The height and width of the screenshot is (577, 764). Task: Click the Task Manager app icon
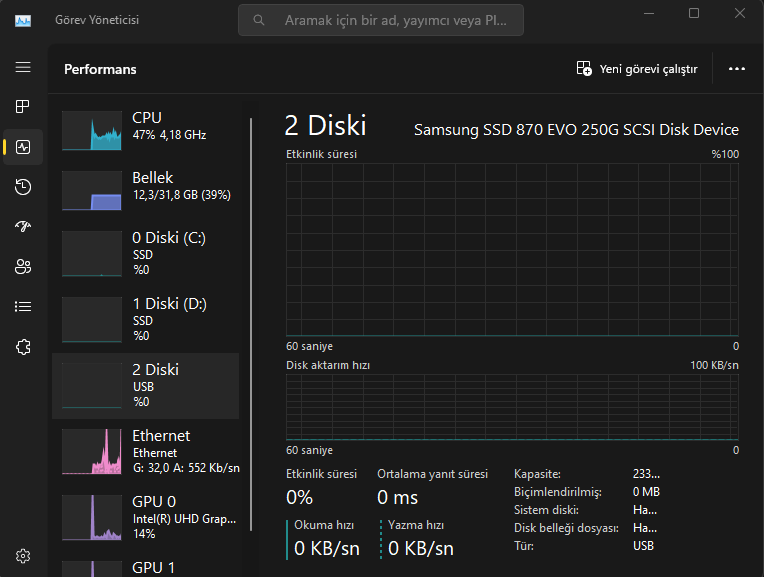(x=23, y=20)
